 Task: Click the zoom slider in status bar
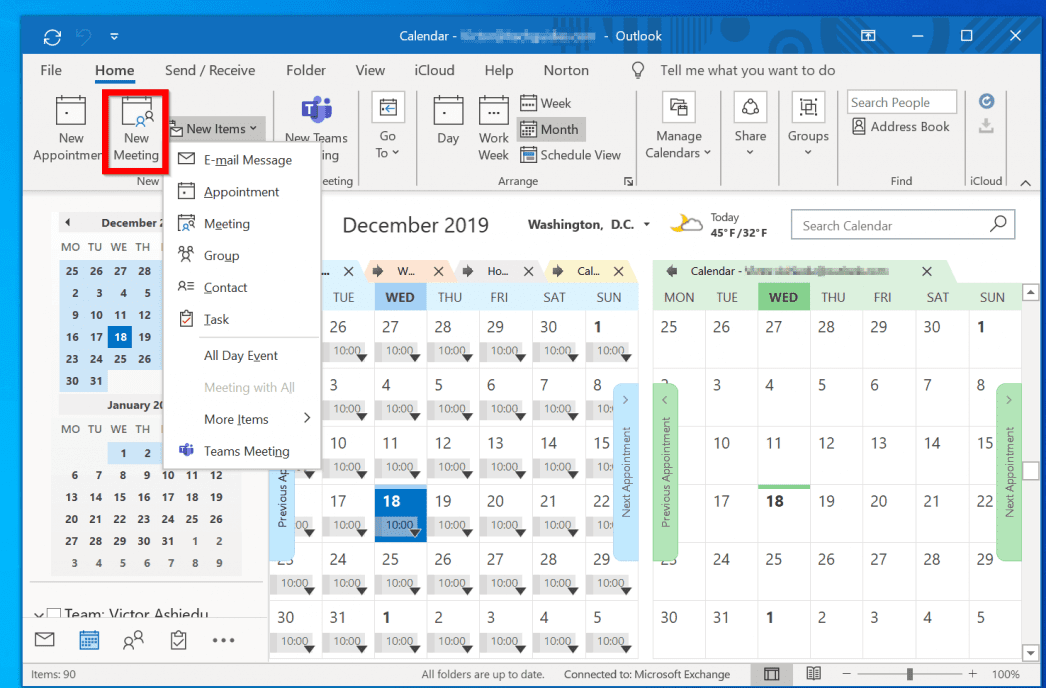click(909, 674)
